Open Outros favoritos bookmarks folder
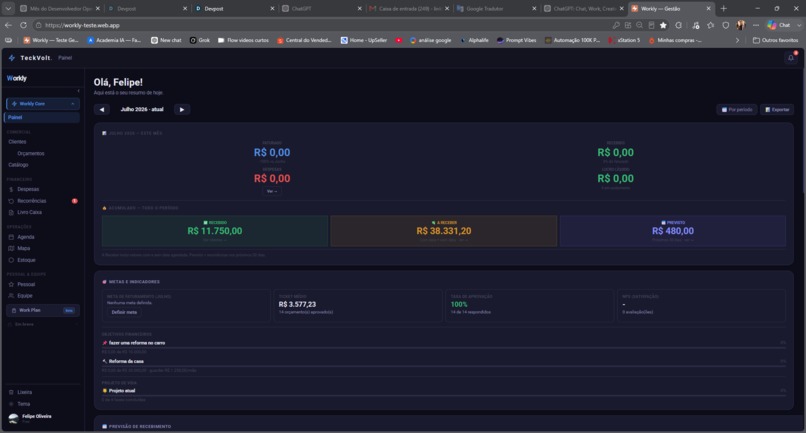The height and width of the screenshot is (433, 806). pyautogui.click(x=775, y=40)
